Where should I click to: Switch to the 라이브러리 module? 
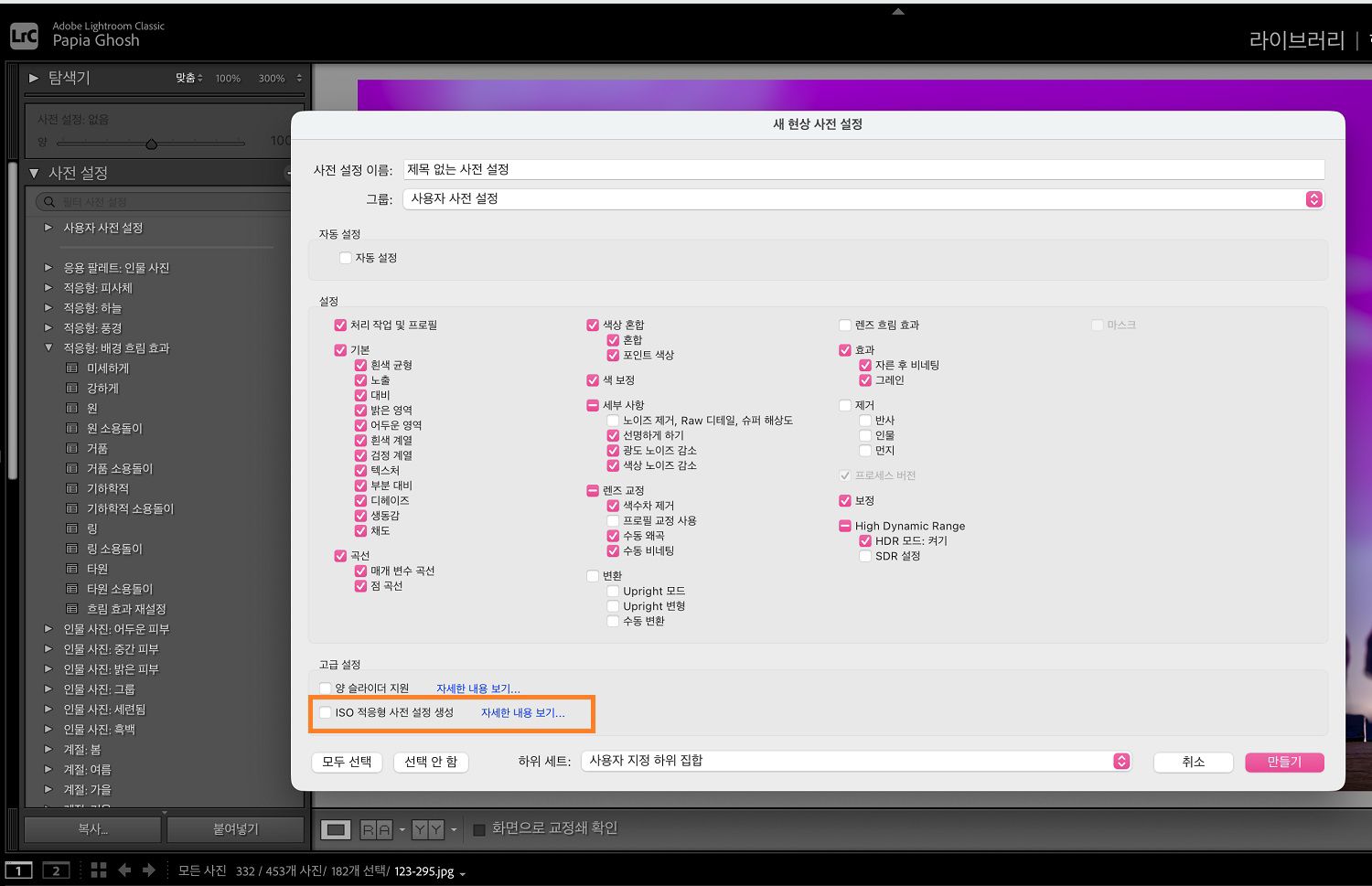pyautogui.click(x=1297, y=40)
